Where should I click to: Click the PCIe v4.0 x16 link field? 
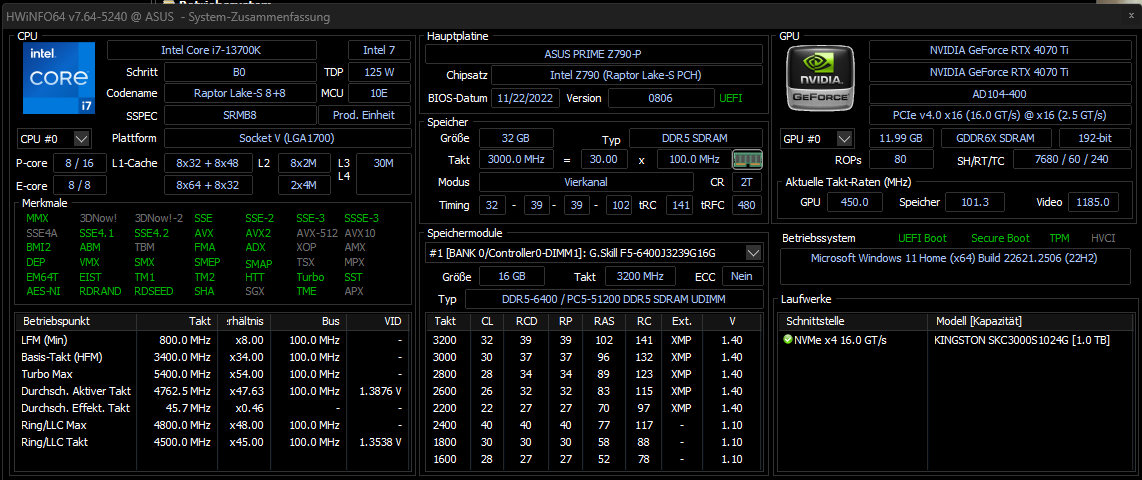999,115
